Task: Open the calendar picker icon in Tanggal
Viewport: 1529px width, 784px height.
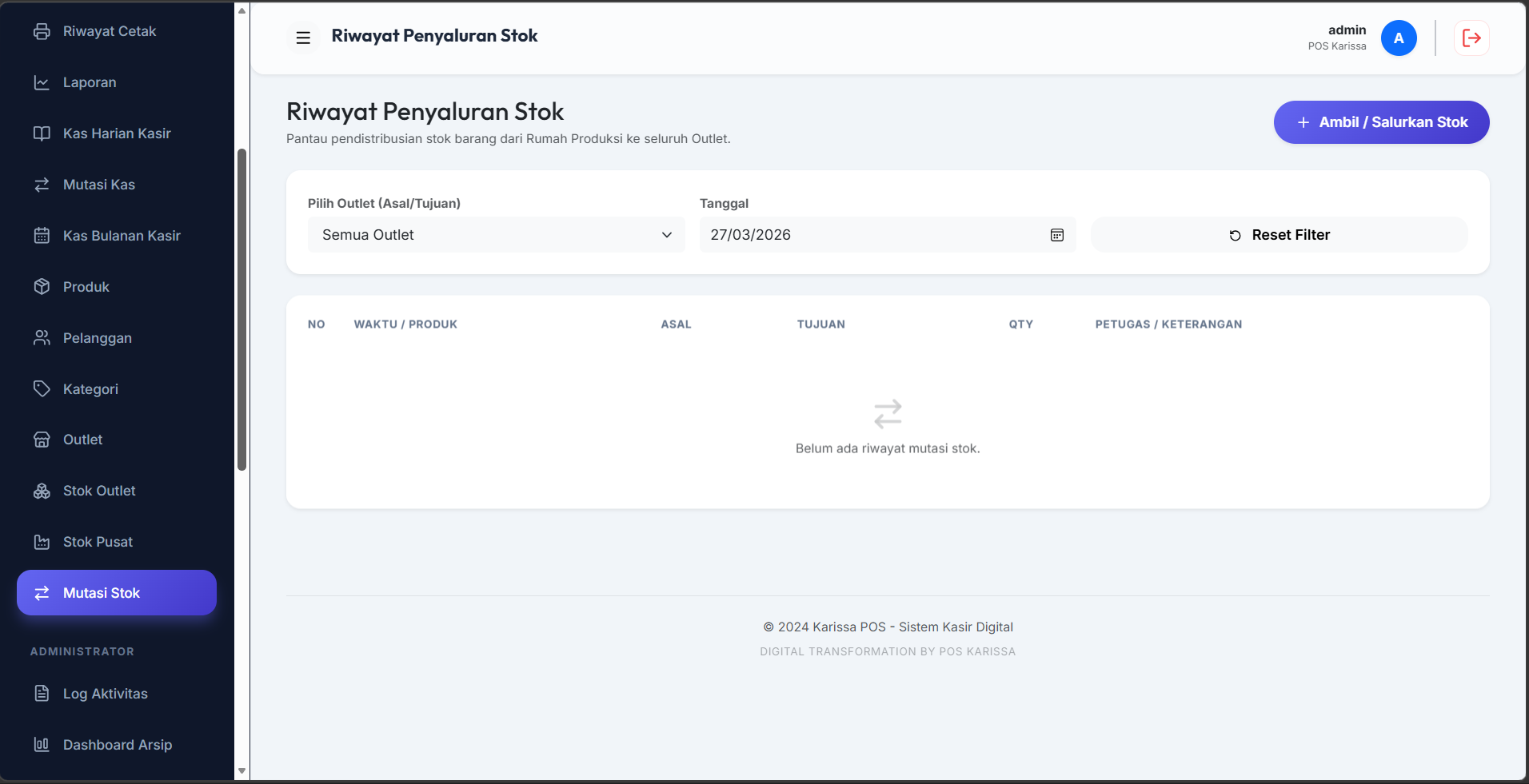Action: tap(1056, 235)
